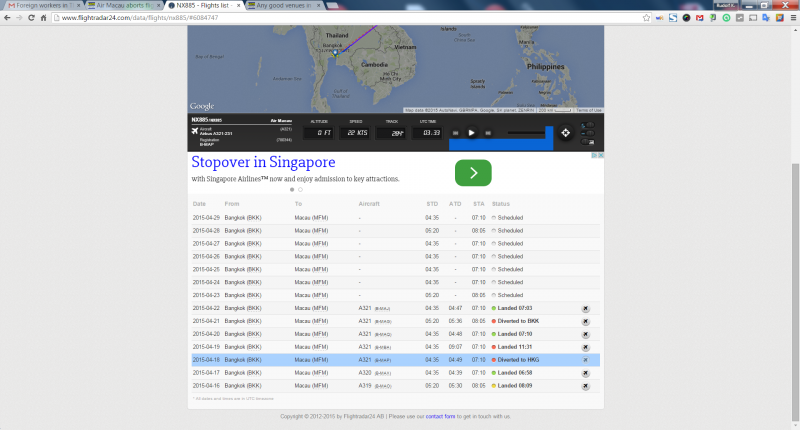Open the map Terms of Use link
The image size is (800, 430).
[589, 110]
